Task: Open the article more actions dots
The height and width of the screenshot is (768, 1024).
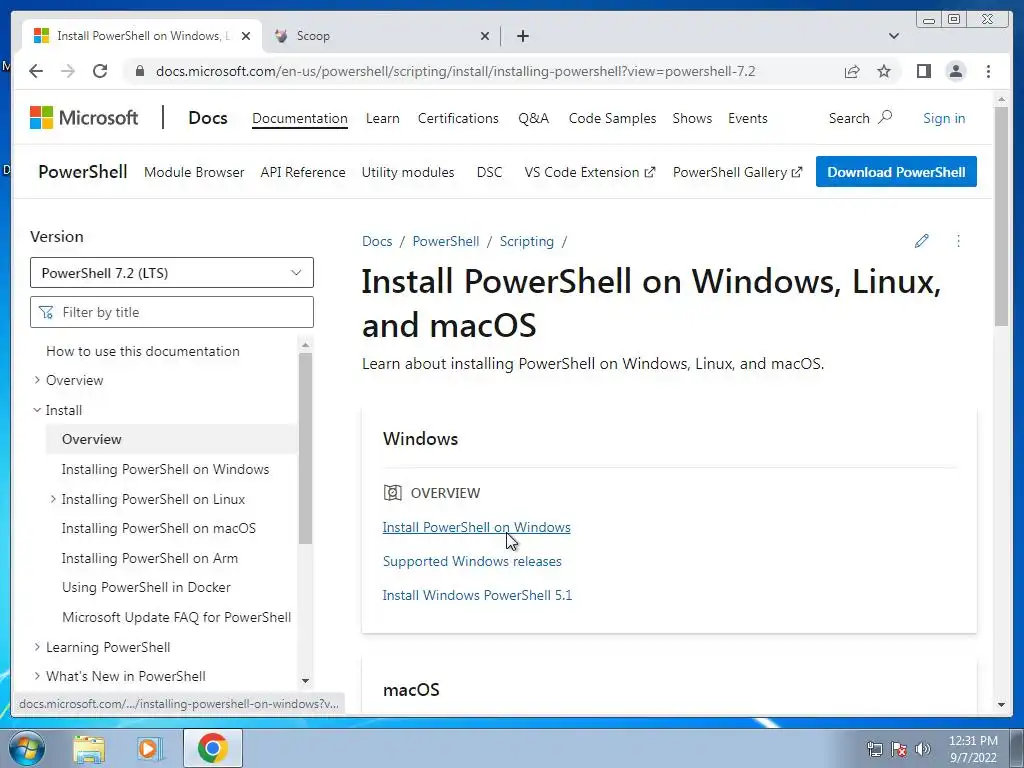Action: [958, 241]
